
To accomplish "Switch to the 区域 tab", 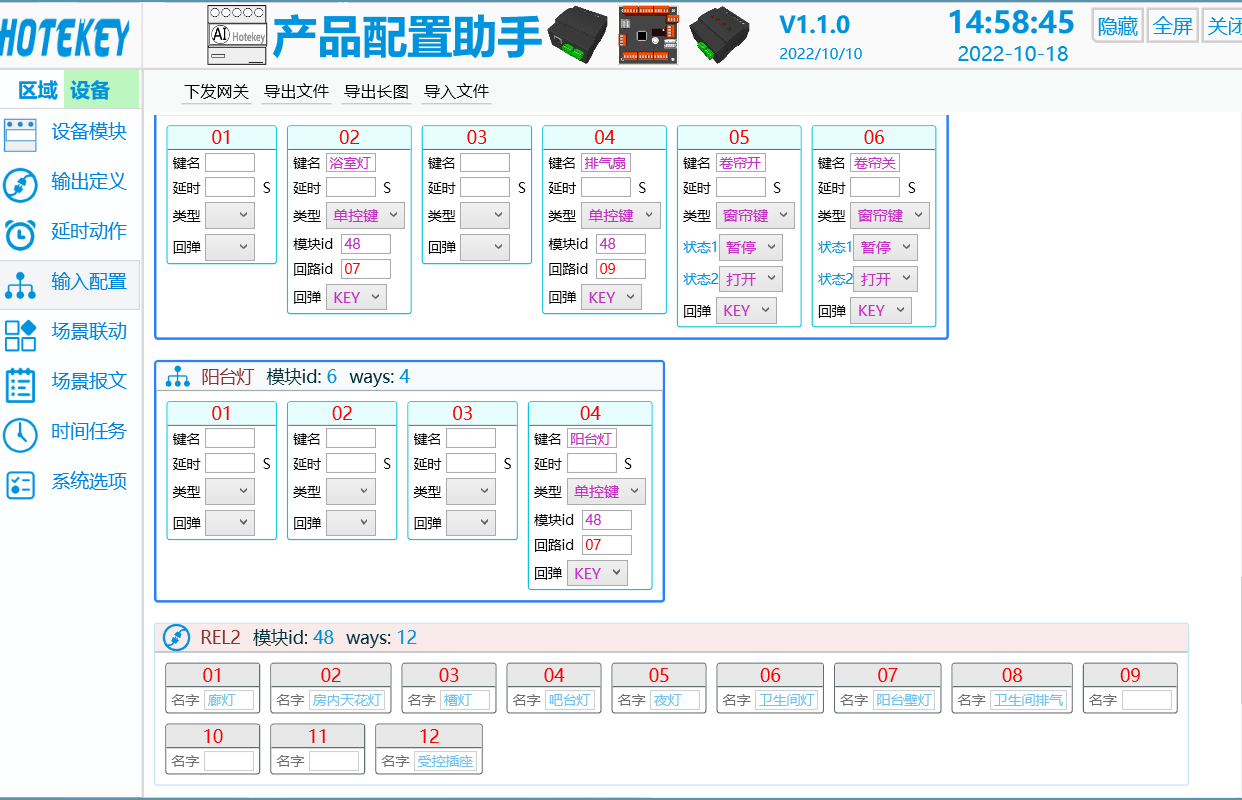I will (38, 91).
